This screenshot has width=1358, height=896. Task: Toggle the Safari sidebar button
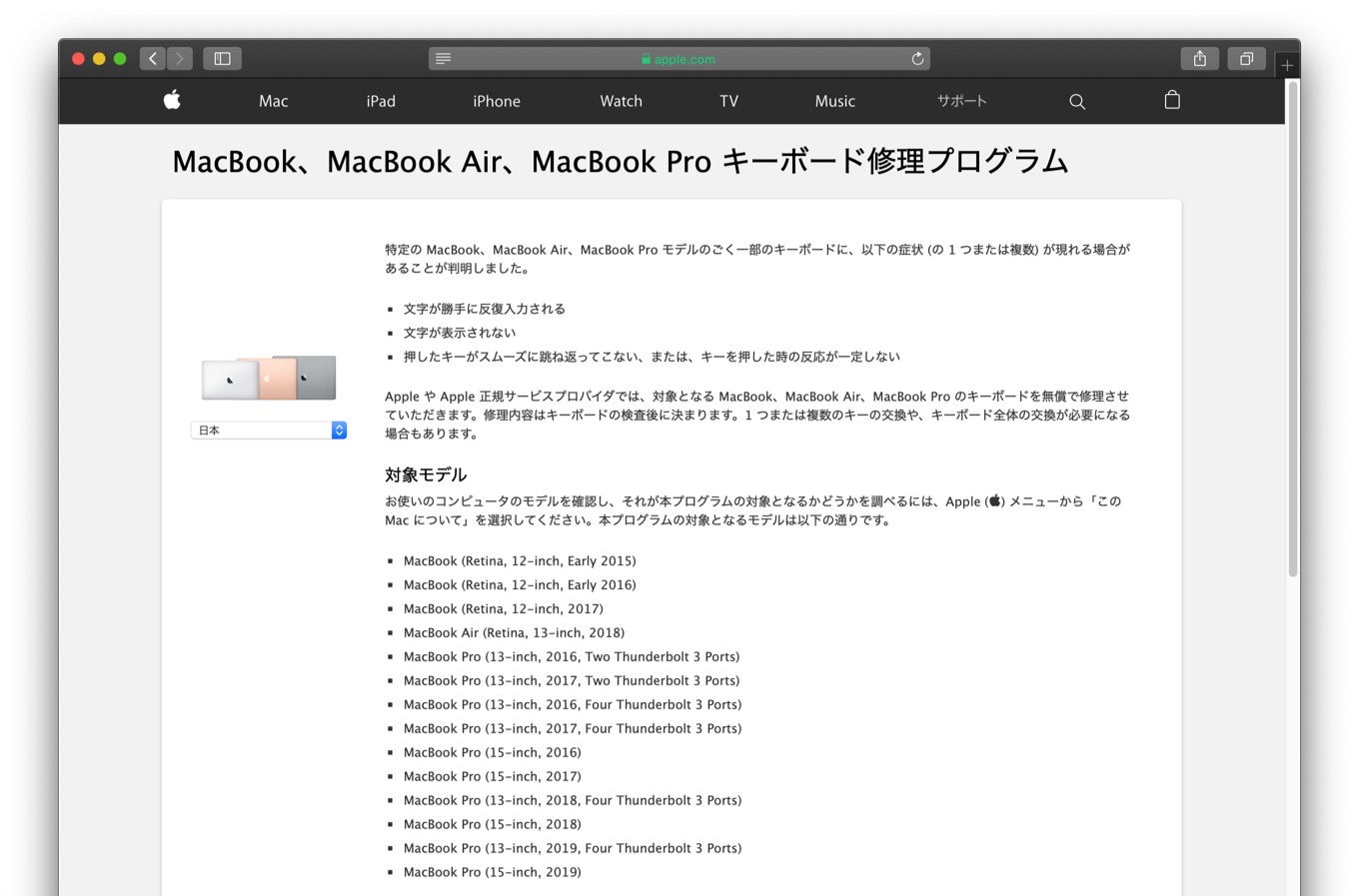pos(223,59)
